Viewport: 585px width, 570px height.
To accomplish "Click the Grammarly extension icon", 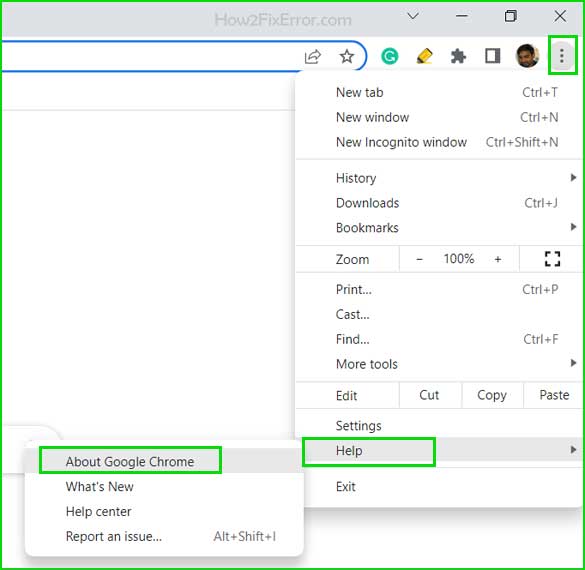I will coord(390,56).
